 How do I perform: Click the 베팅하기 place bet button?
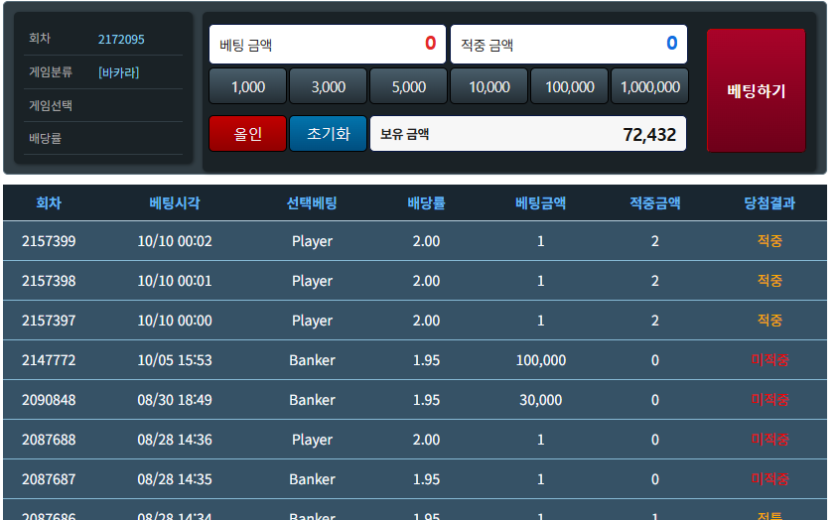(756, 91)
